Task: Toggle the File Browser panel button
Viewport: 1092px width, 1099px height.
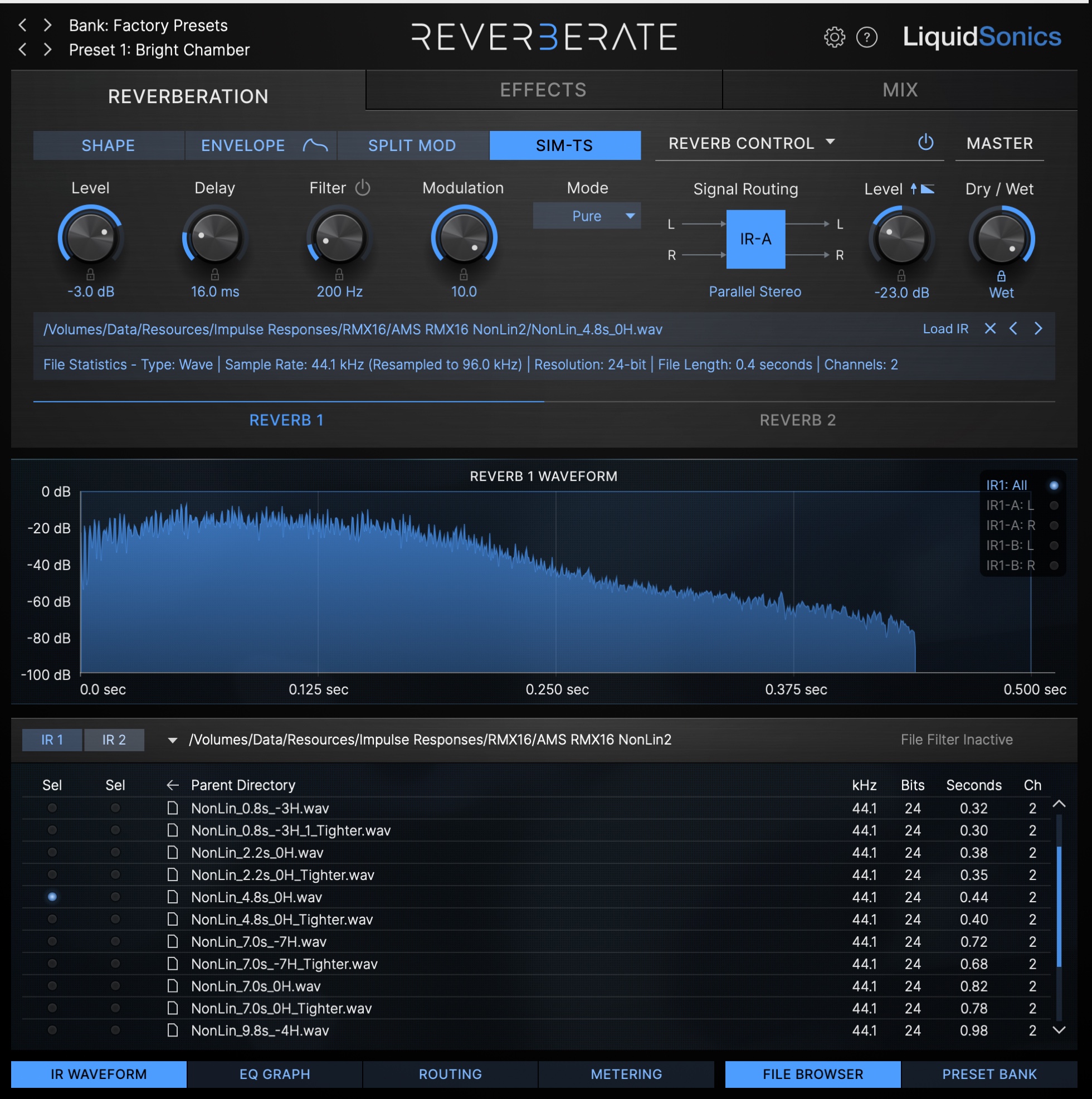Action: point(813,1074)
